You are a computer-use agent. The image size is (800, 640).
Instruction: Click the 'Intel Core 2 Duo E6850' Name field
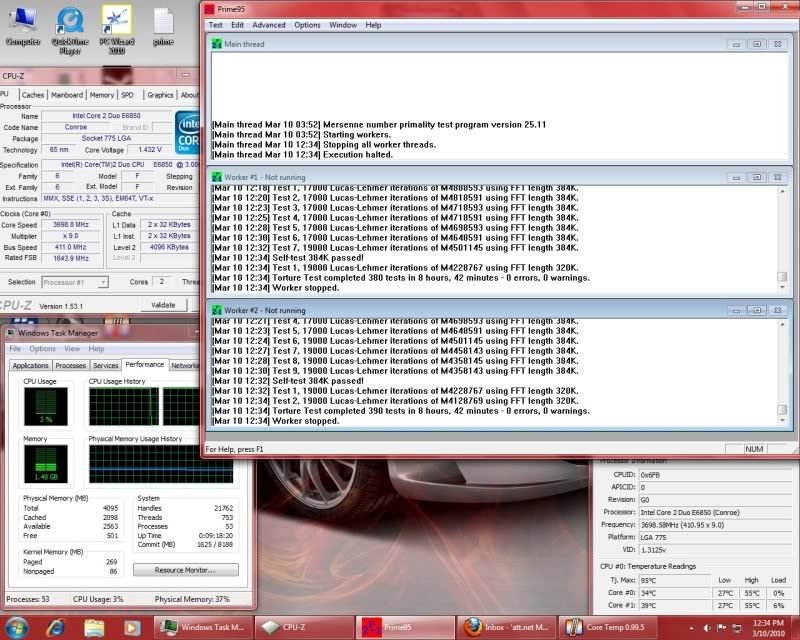tap(107, 116)
